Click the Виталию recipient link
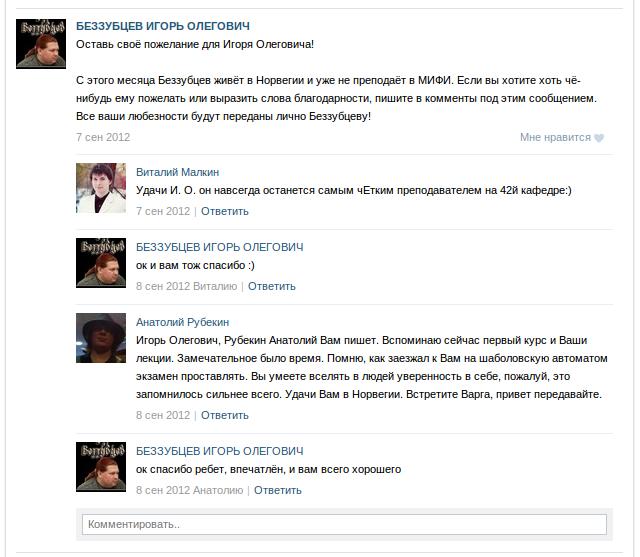Screen dimensions: 640x557 pyautogui.click(x=215, y=286)
